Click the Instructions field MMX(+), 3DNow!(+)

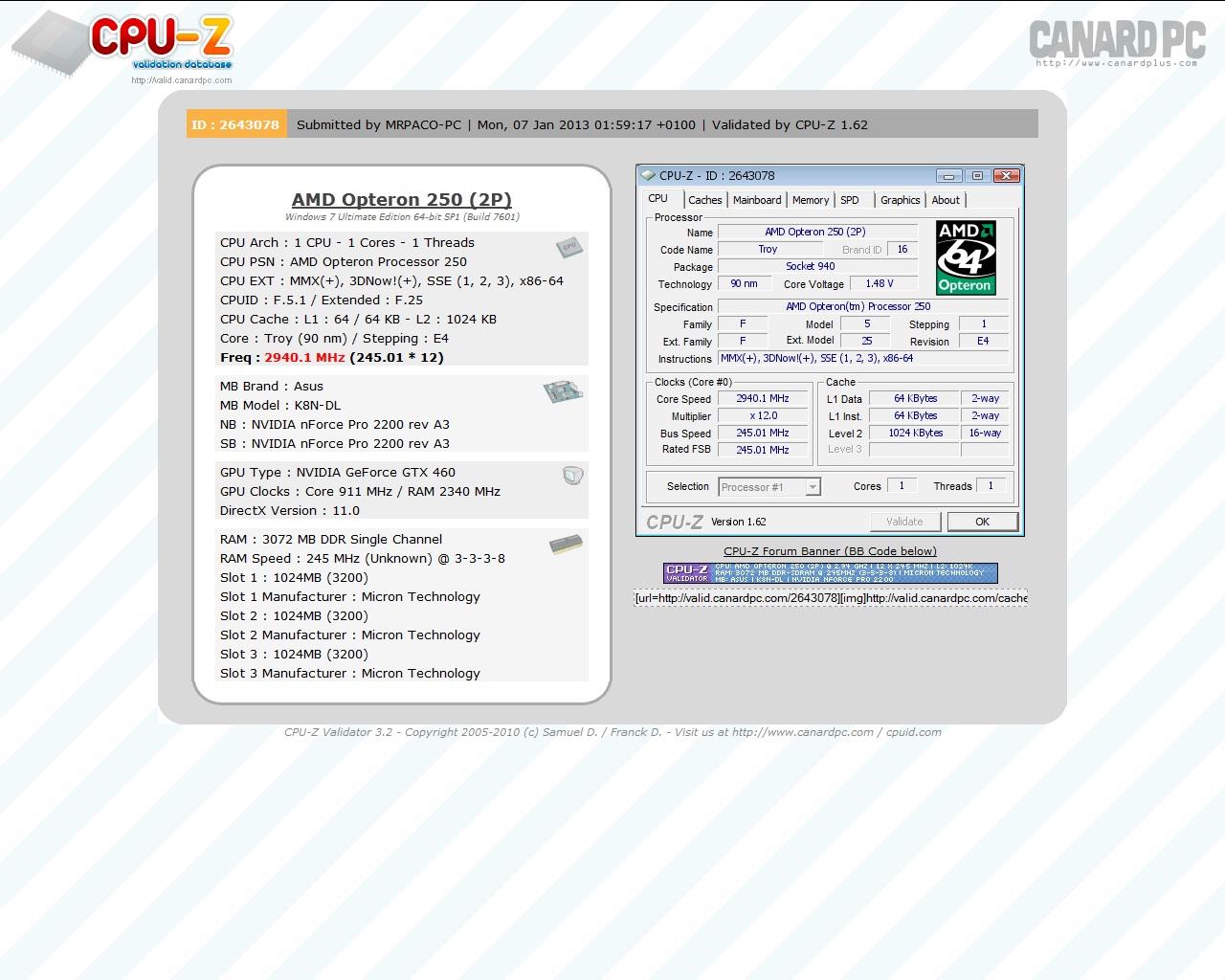pos(863,358)
